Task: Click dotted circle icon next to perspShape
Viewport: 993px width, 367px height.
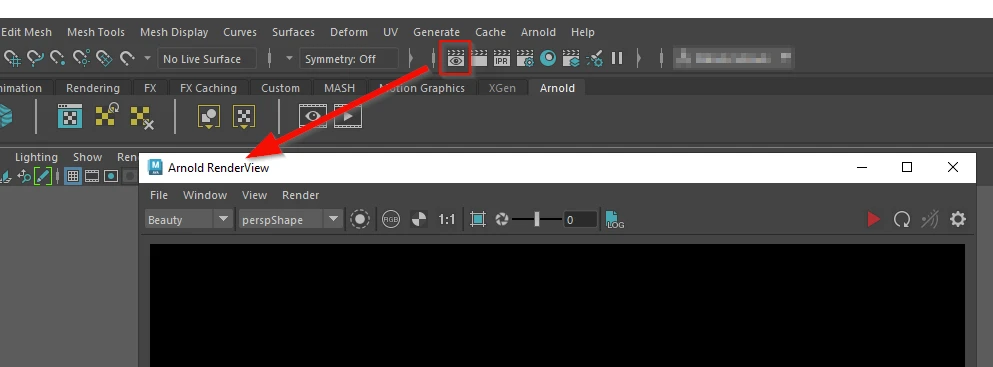Action: click(x=360, y=220)
